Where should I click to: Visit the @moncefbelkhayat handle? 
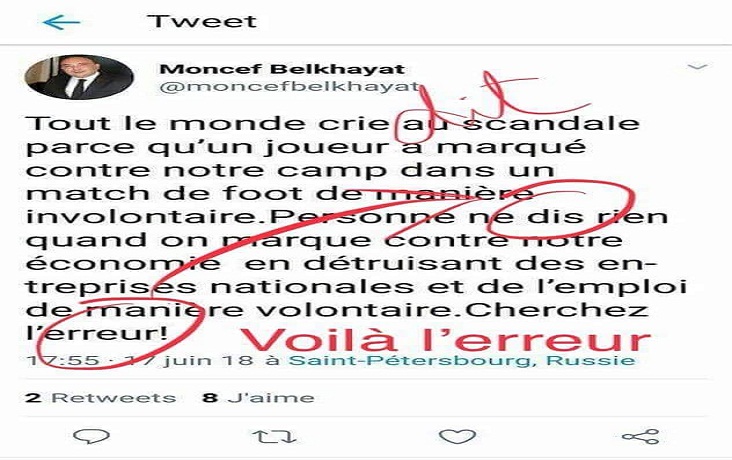pyautogui.click(x=289, y=87)
